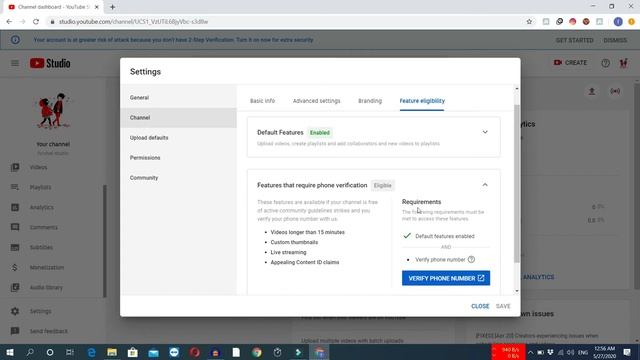Close the Channel dashboard browser tab
Viewport: 640px width, 360px height.
[97, 7]
